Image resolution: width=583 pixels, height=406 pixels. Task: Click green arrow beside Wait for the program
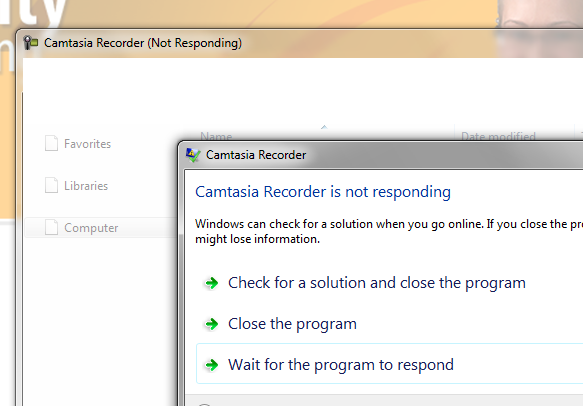pos(212,365)
